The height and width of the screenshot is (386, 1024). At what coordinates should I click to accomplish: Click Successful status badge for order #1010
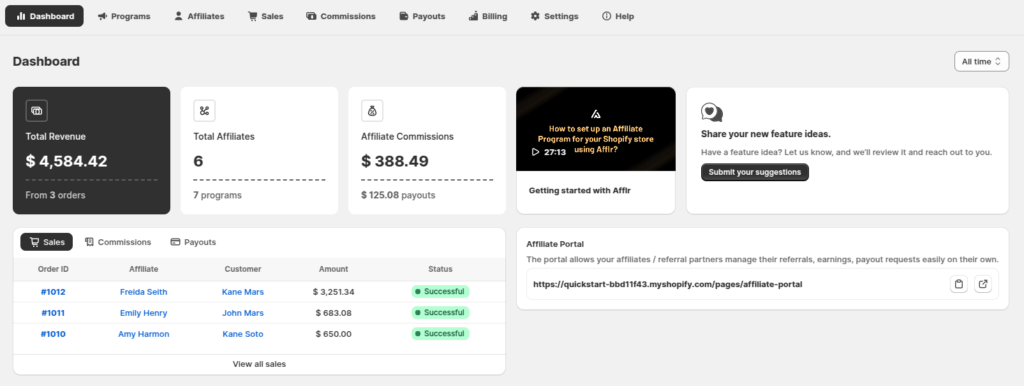(440, 333)
